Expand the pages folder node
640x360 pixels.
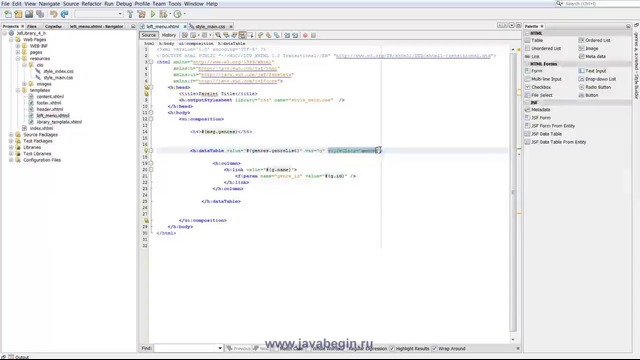tap(18, 52)
